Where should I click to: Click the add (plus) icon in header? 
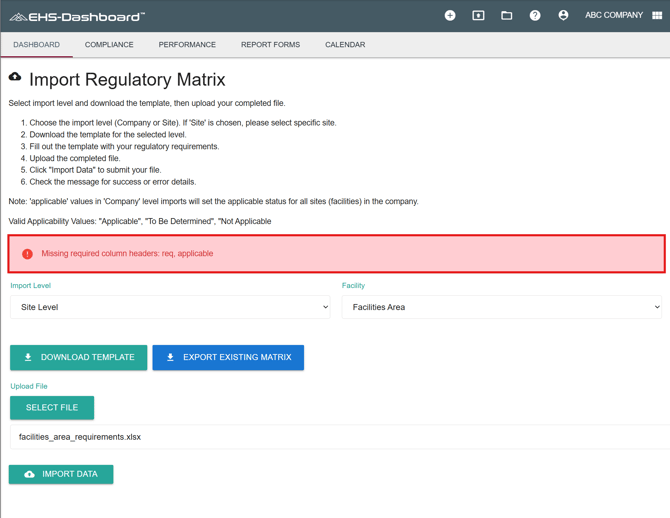tap(450, 15)
